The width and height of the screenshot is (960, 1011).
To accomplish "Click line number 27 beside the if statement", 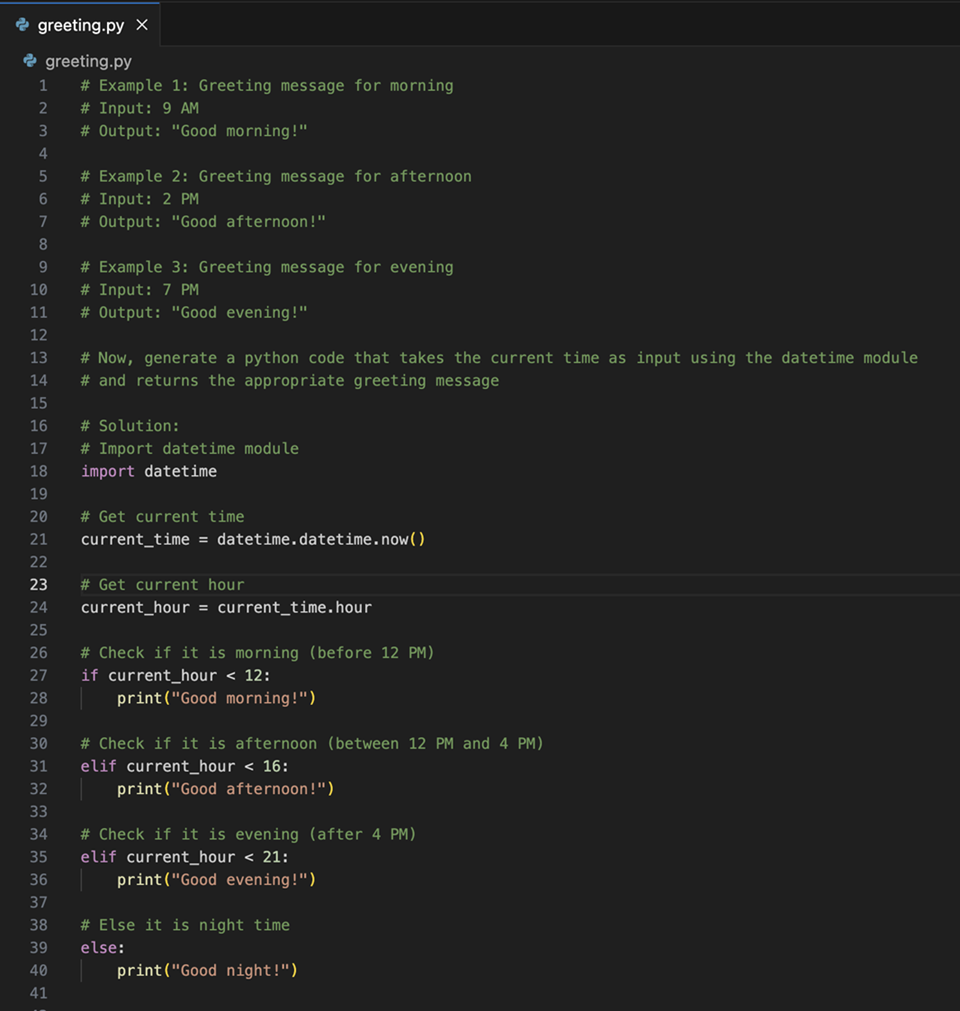I will click(x=38, y=675).
